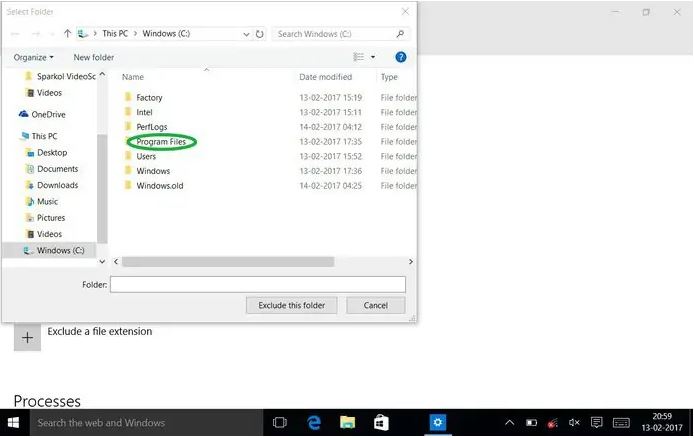Select the Factory folder
The height and width of the screenshot is (438, 694).
pyautogui.click(x=149, y=98)
